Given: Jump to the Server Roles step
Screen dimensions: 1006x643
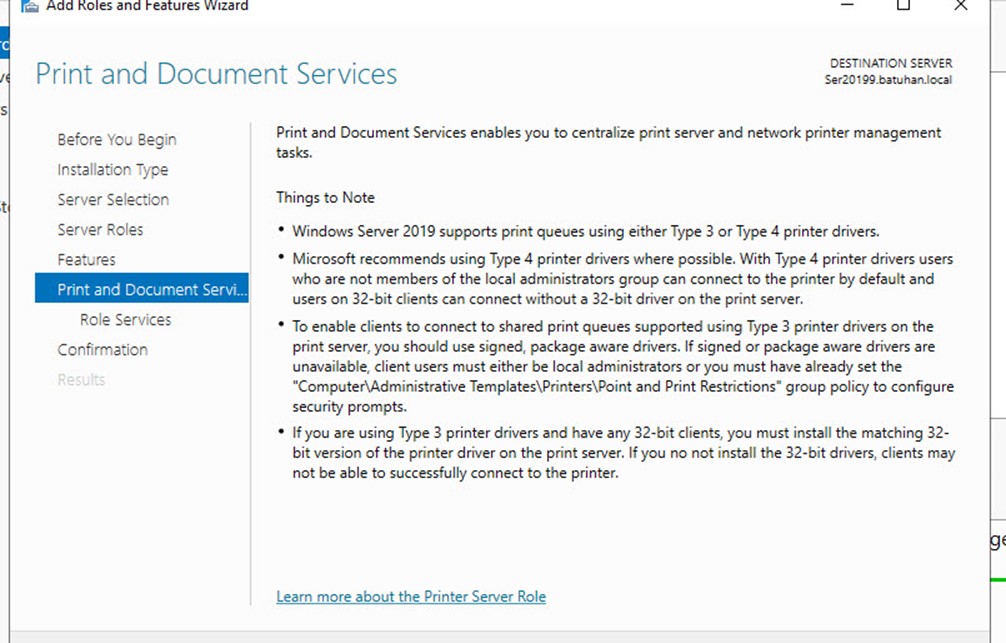Looking at the screenshot, I should (x=100, y=230).
